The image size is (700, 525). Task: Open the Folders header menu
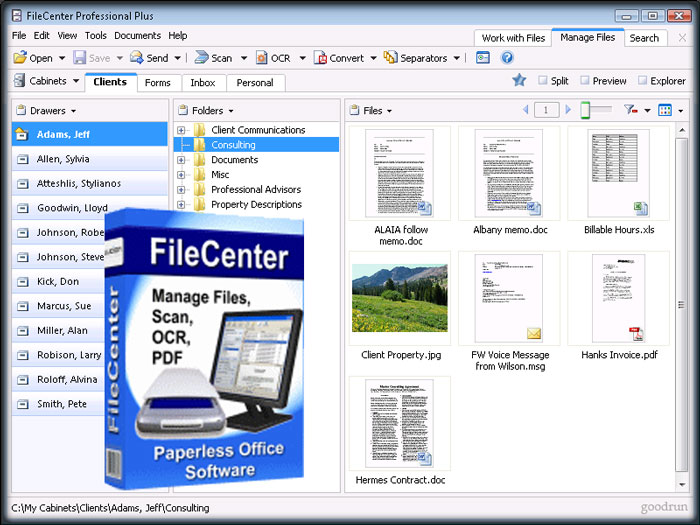pyautogui.click(x=231, y=111)
